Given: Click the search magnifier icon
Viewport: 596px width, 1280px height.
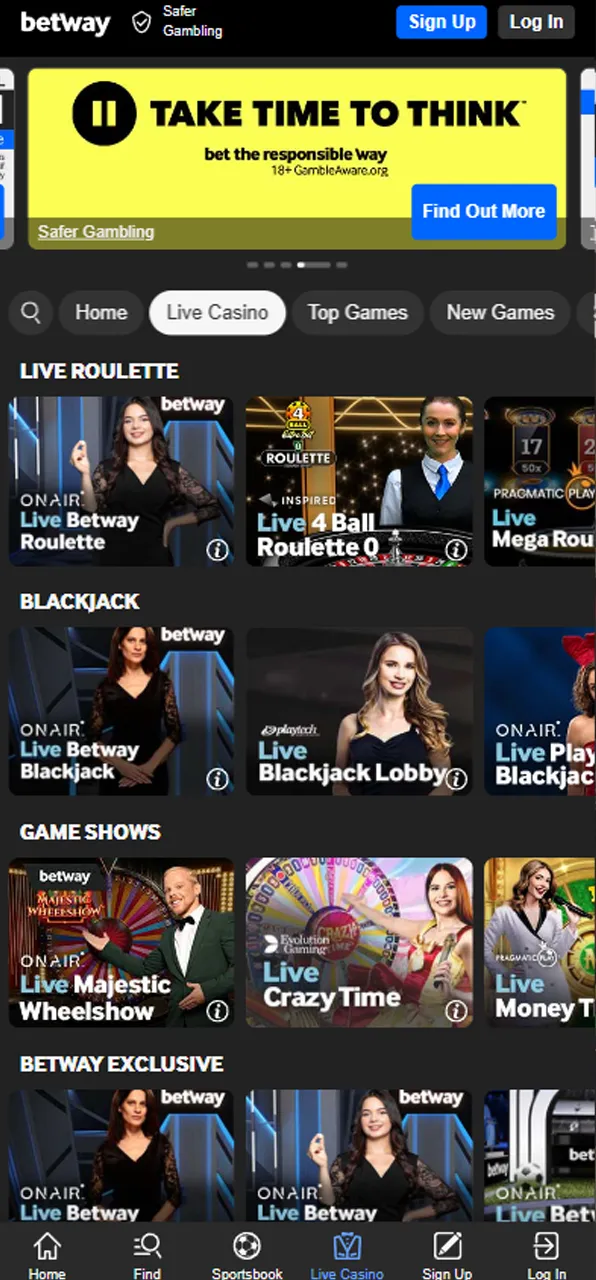Looking at the screenshot, I should pos(31,313).
